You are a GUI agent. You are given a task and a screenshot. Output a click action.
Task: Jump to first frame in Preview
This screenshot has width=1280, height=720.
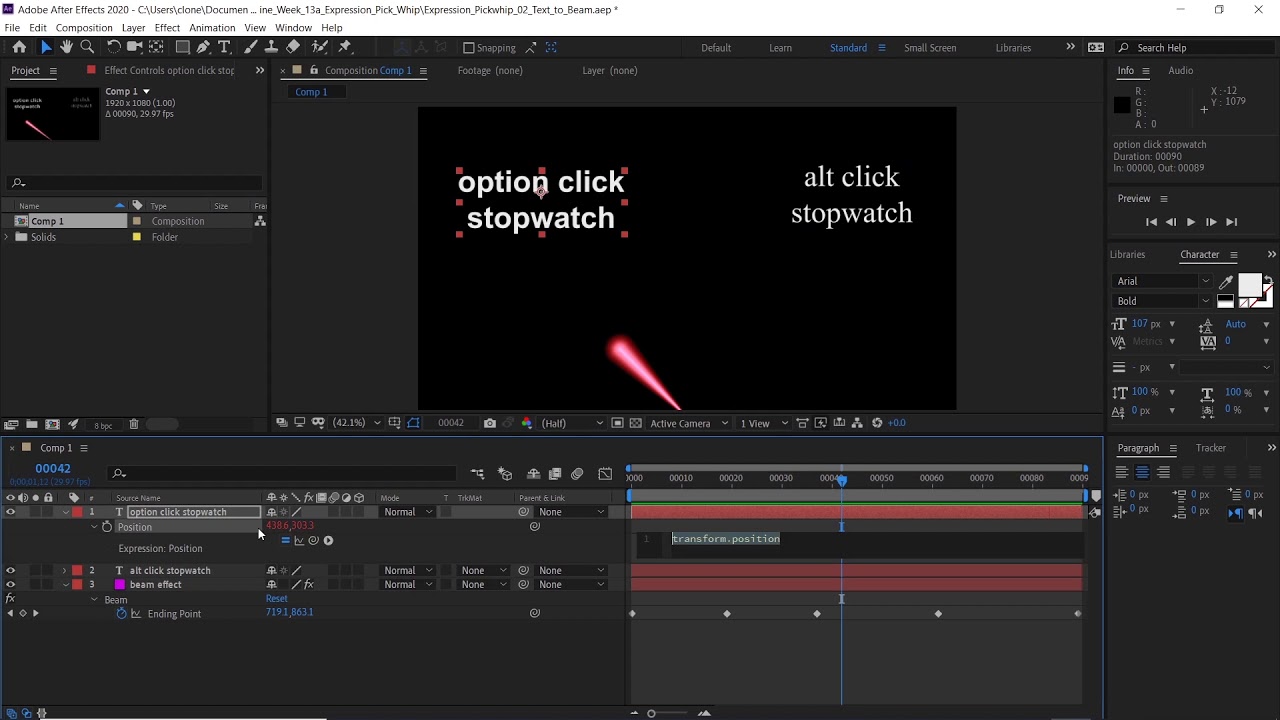coord(1151,222)
